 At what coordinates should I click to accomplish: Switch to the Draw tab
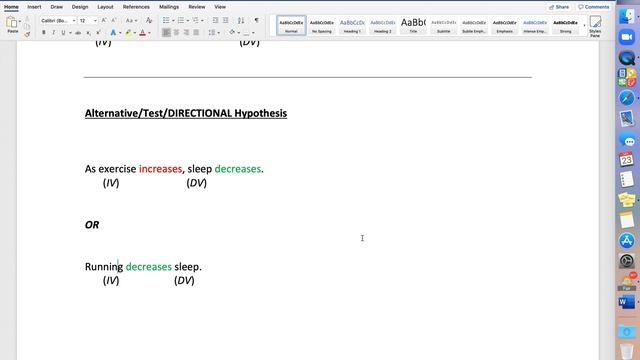(56, 7)
